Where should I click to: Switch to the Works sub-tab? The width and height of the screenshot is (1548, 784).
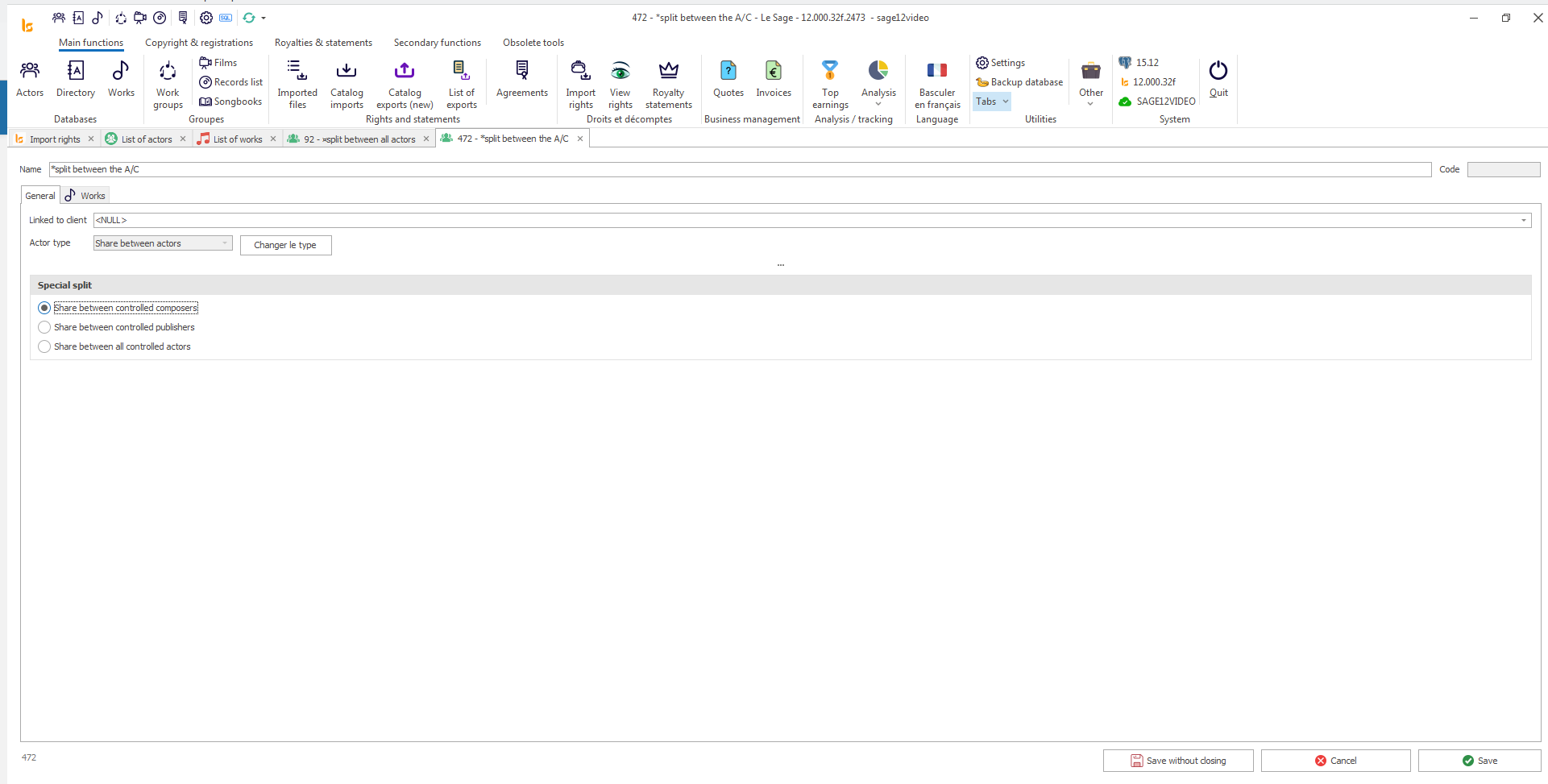[x=85, y=196]
